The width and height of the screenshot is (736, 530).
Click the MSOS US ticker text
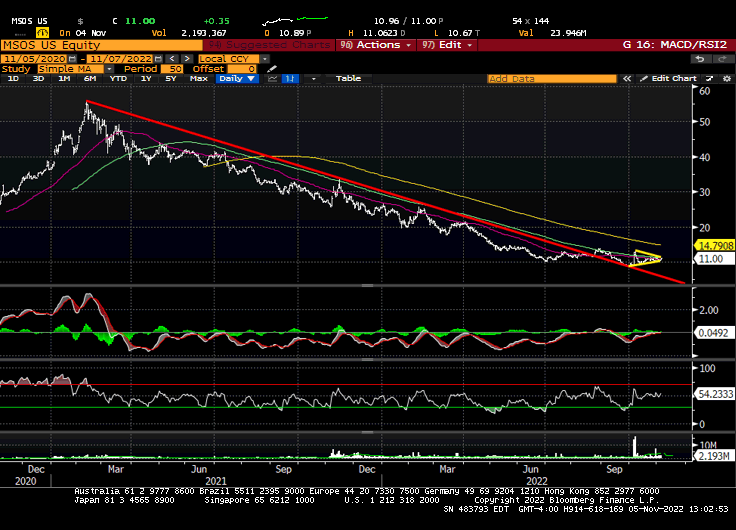(x=29, y=21)
